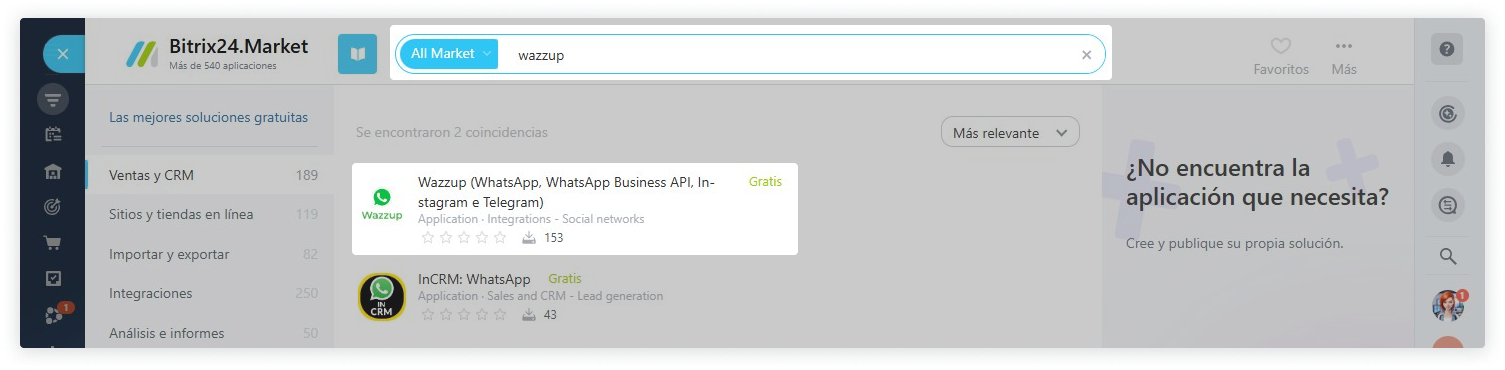
Task: Click Application · Sales and CRM · Lead generation
Action: coord(540,296)
